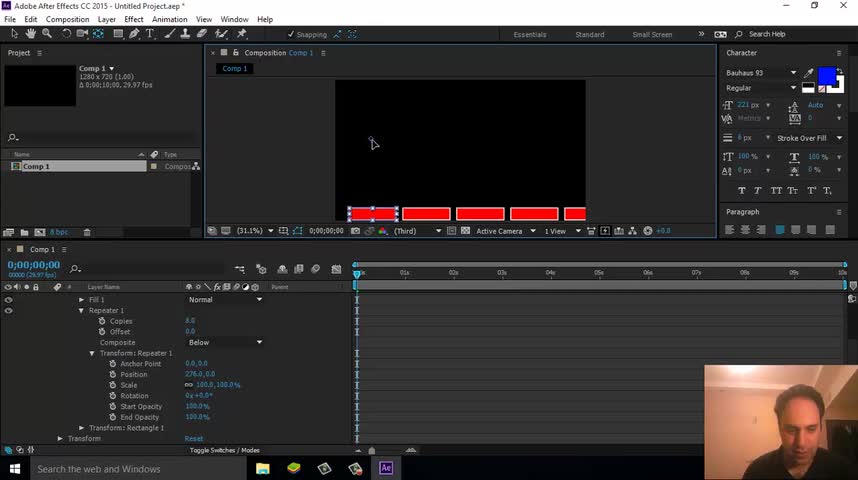Open the Bauhaus 93 font dropdown
858x480 pixels.
point(761,73)
